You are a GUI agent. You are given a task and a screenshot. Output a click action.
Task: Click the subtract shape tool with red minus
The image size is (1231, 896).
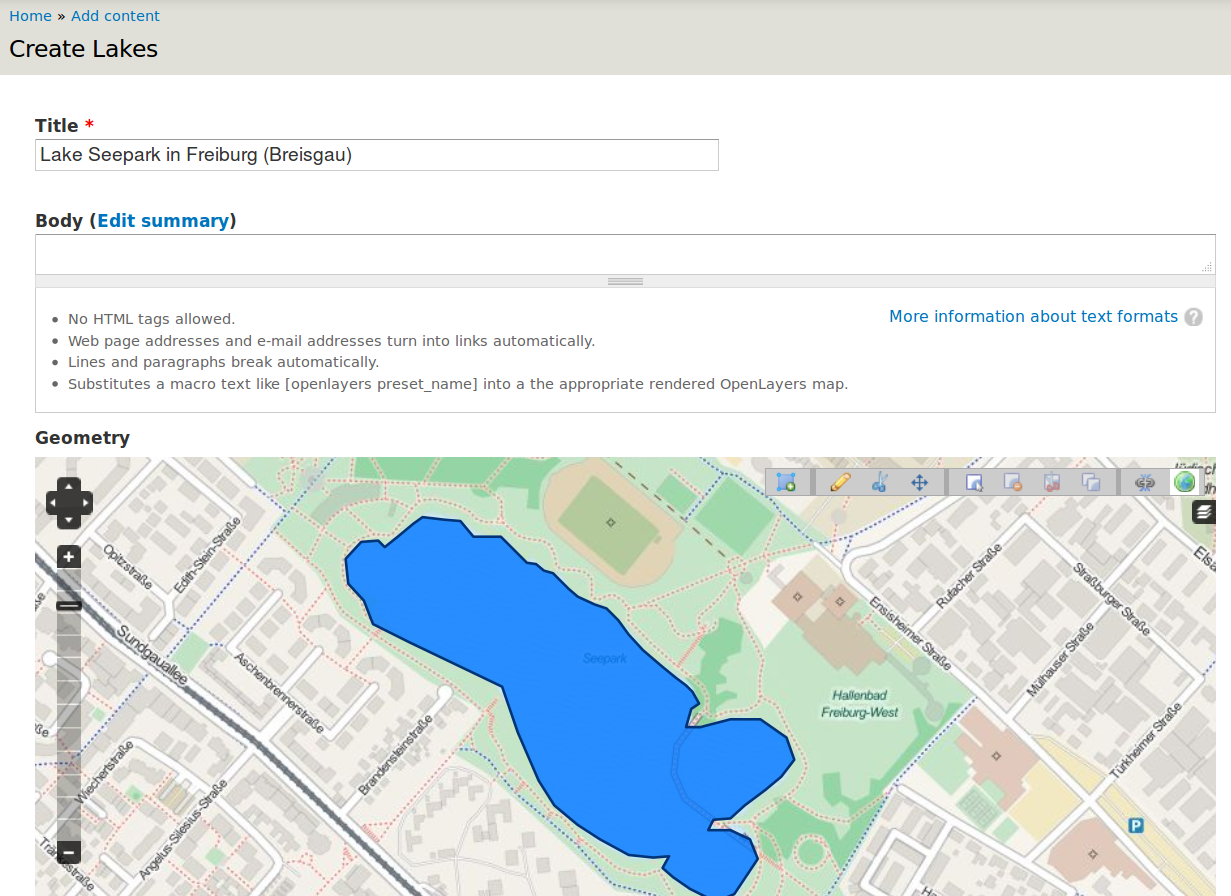[1012, 482]
